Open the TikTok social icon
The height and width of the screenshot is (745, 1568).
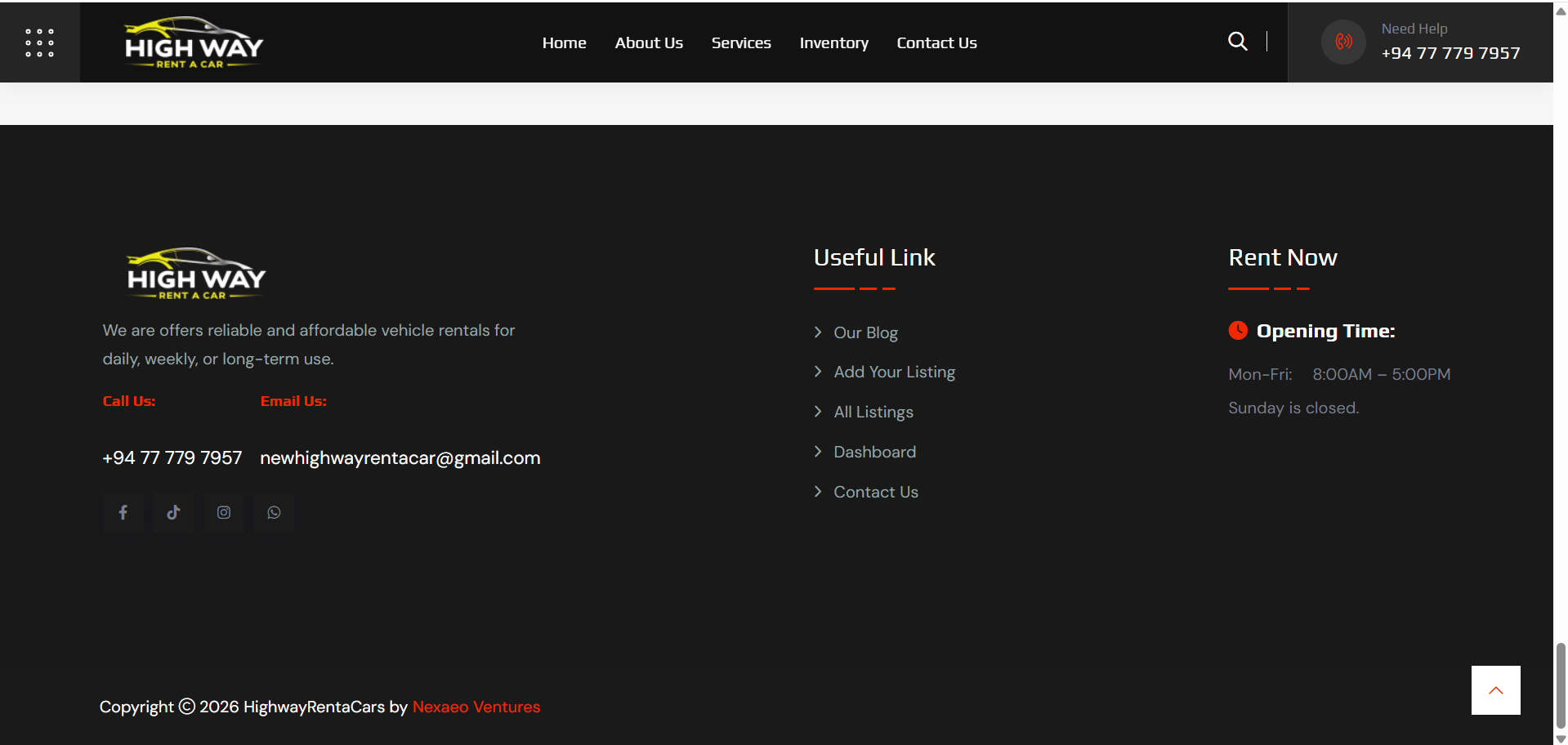172,512
